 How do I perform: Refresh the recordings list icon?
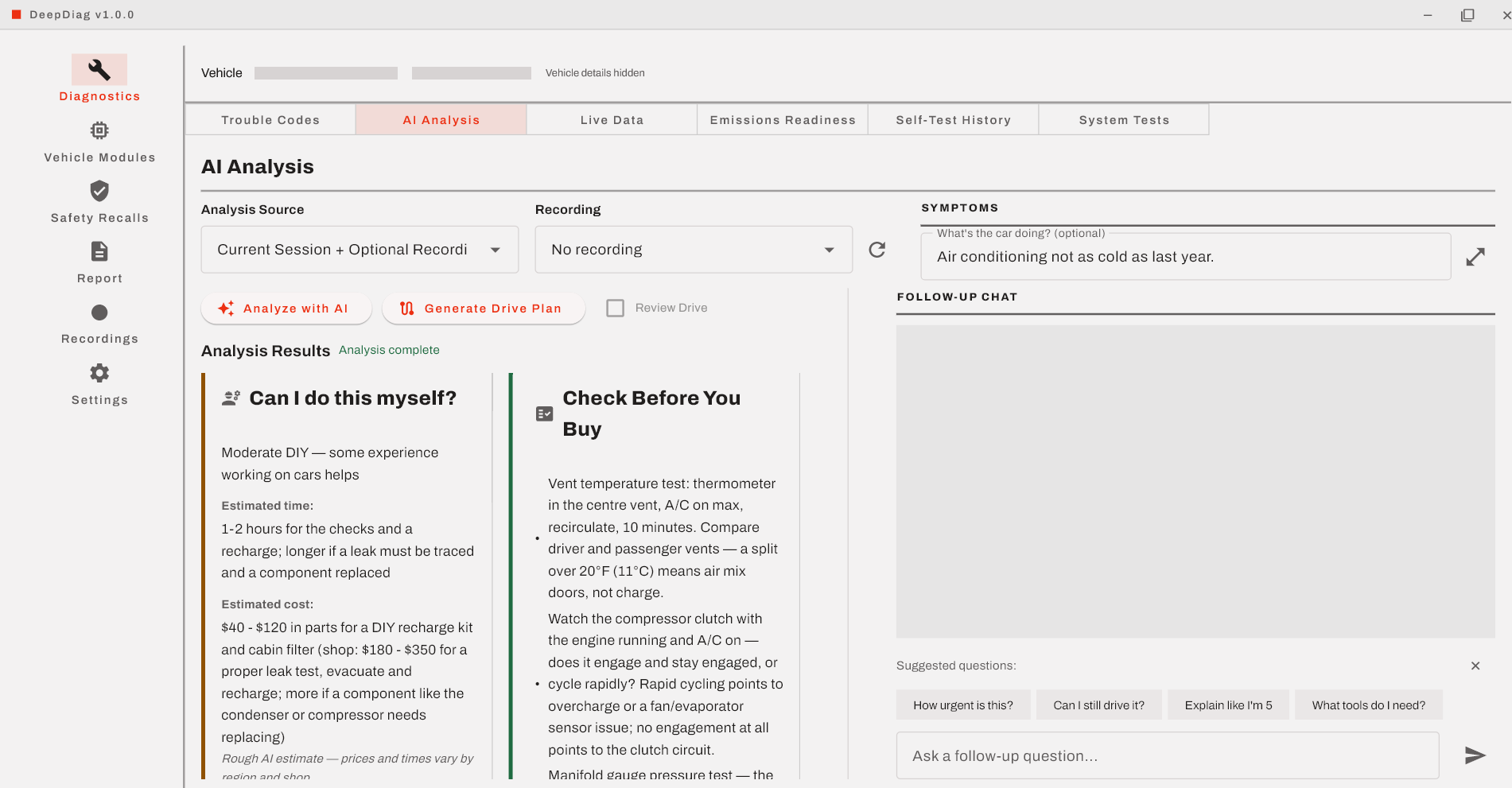coord(877,250)
